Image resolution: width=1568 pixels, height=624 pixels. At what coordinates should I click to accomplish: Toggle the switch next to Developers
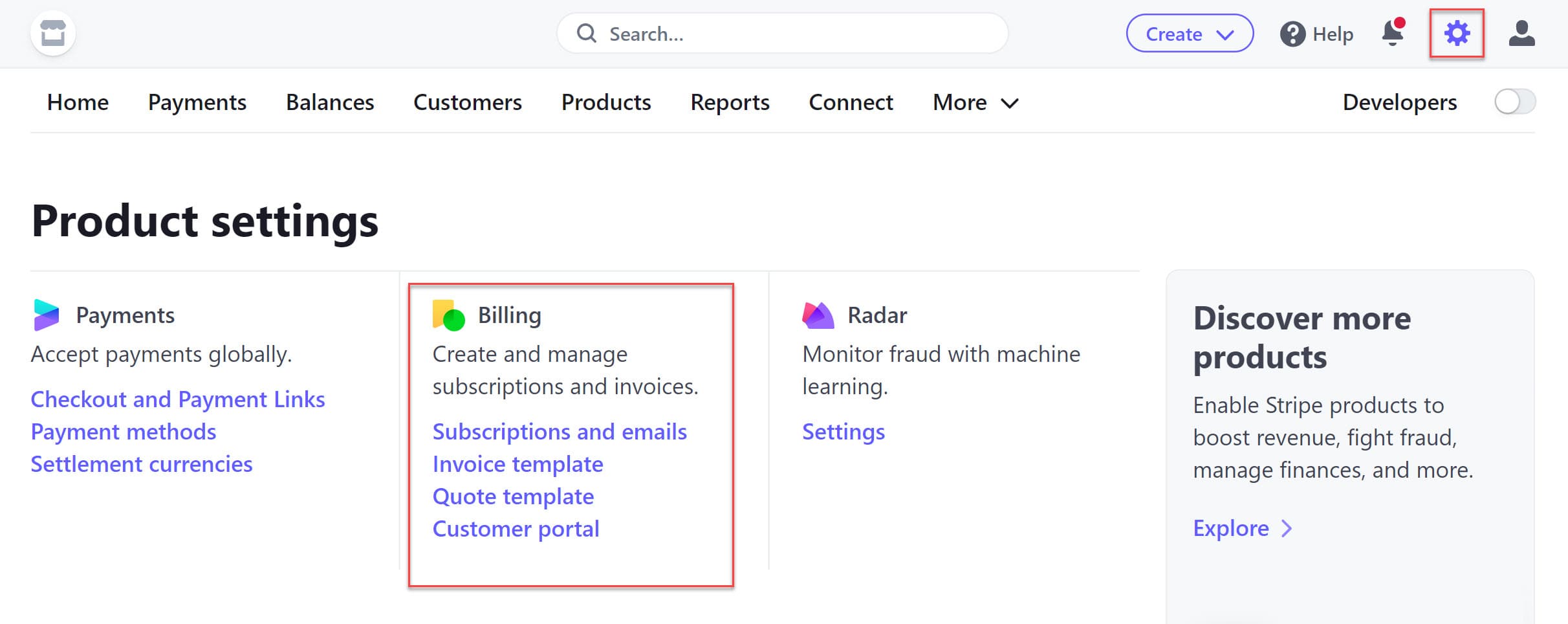point(1514,102)
